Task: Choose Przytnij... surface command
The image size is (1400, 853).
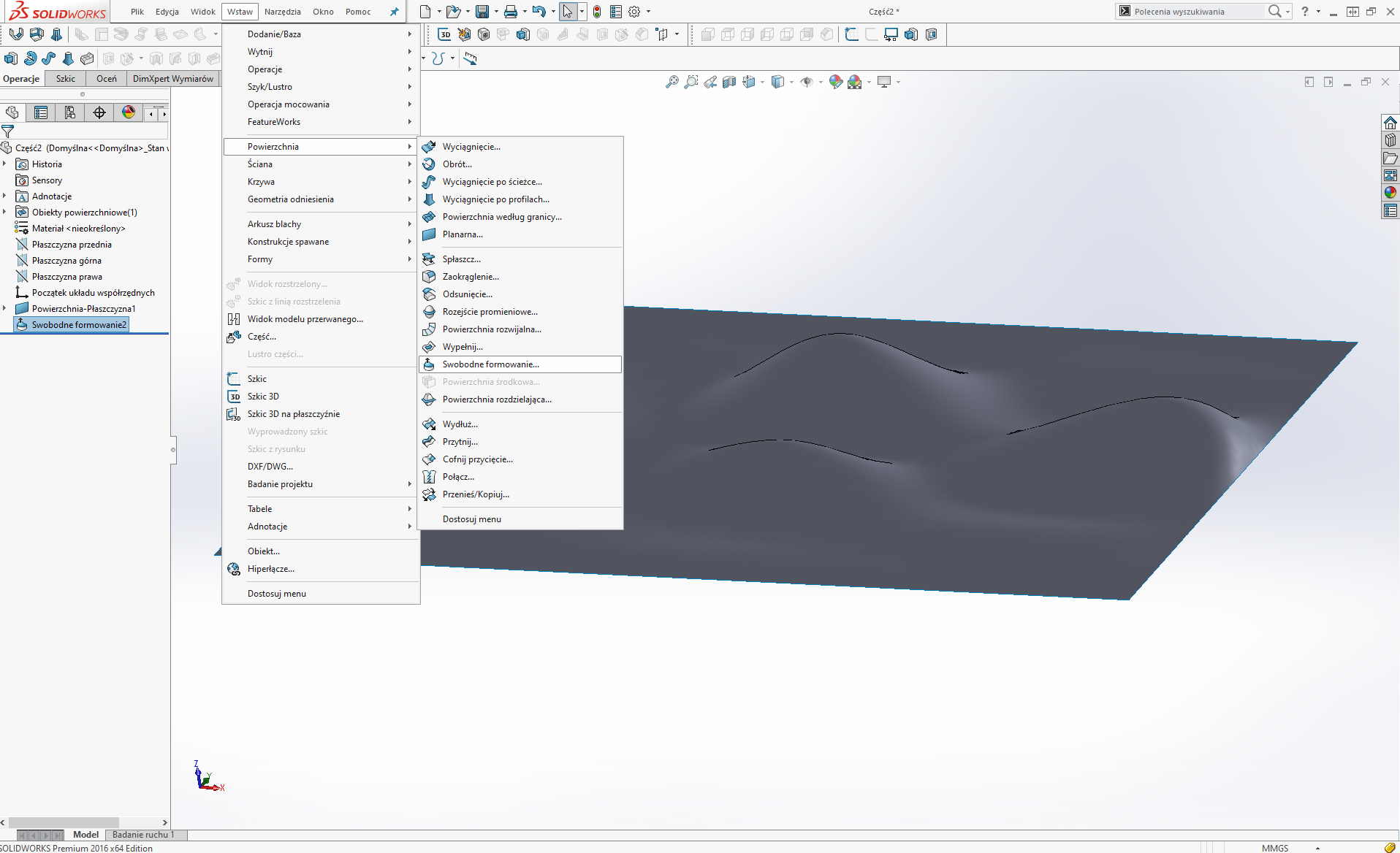Action: point(520,442)
